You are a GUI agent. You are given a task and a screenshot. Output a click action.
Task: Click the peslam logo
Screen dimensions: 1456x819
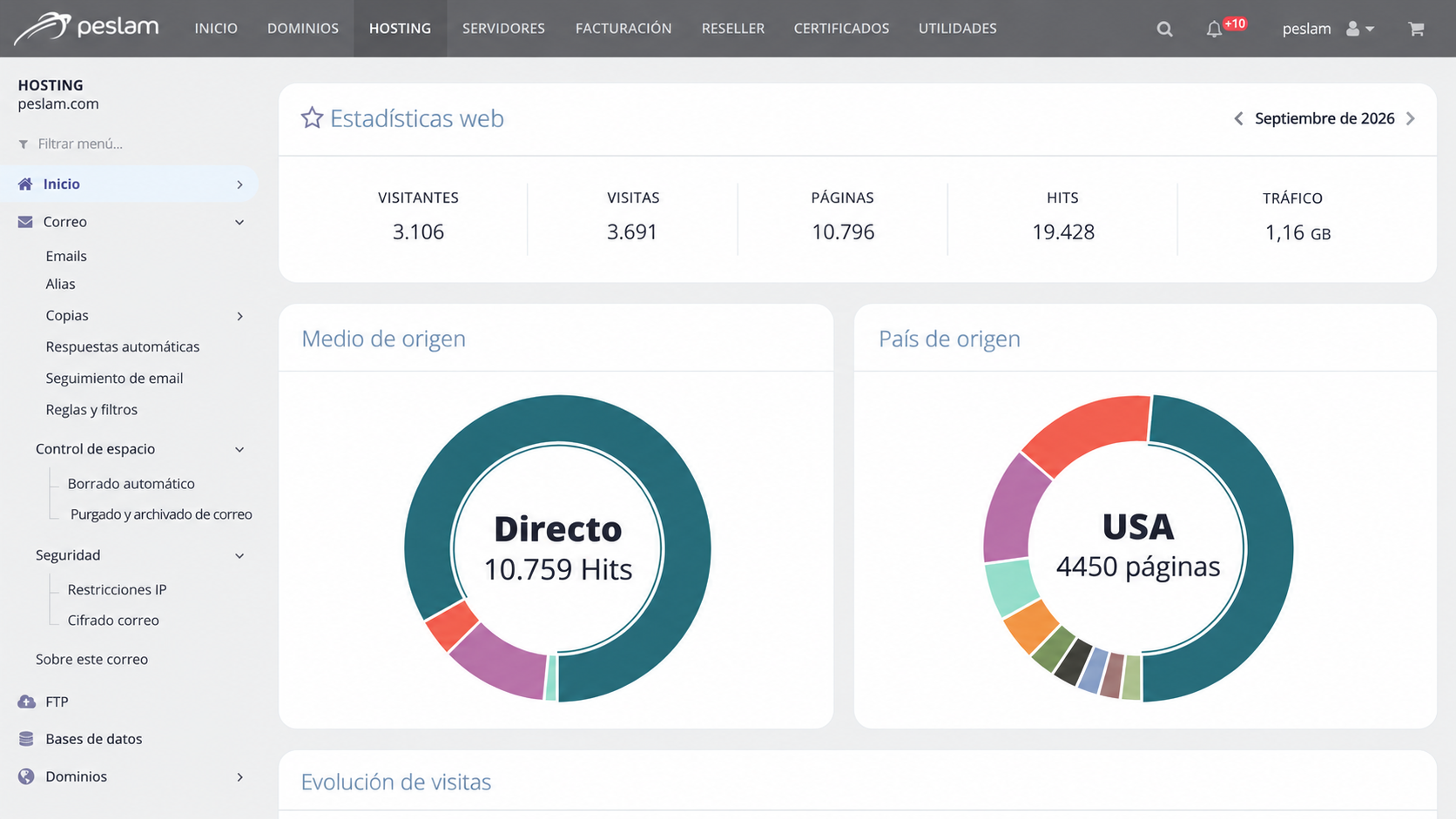pyautogui.click(x=87, y=28)
